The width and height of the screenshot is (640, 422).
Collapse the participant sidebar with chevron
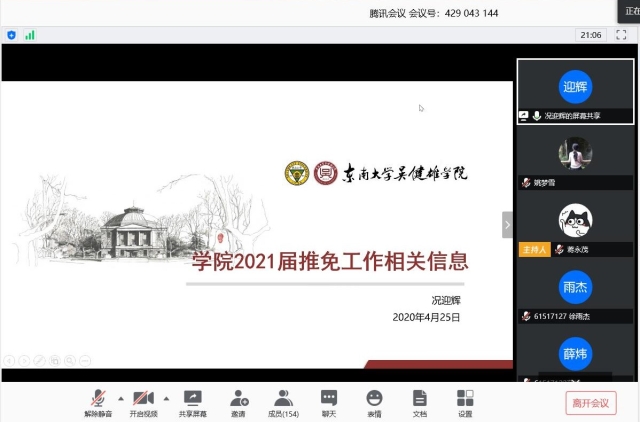tap(507, 225)
